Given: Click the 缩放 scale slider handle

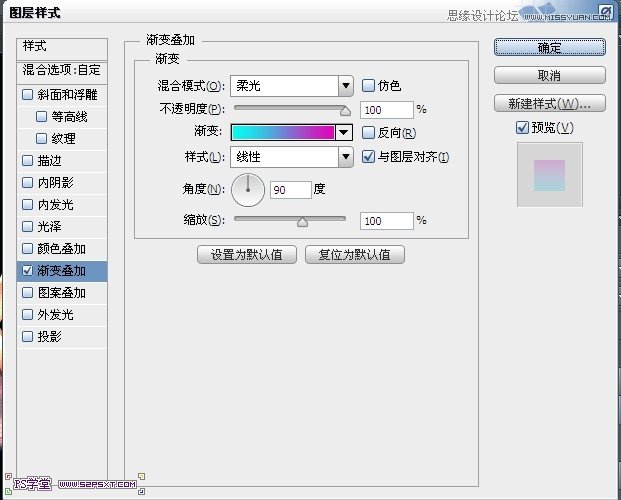Looking at the screenshot, I should click(303, 222).
